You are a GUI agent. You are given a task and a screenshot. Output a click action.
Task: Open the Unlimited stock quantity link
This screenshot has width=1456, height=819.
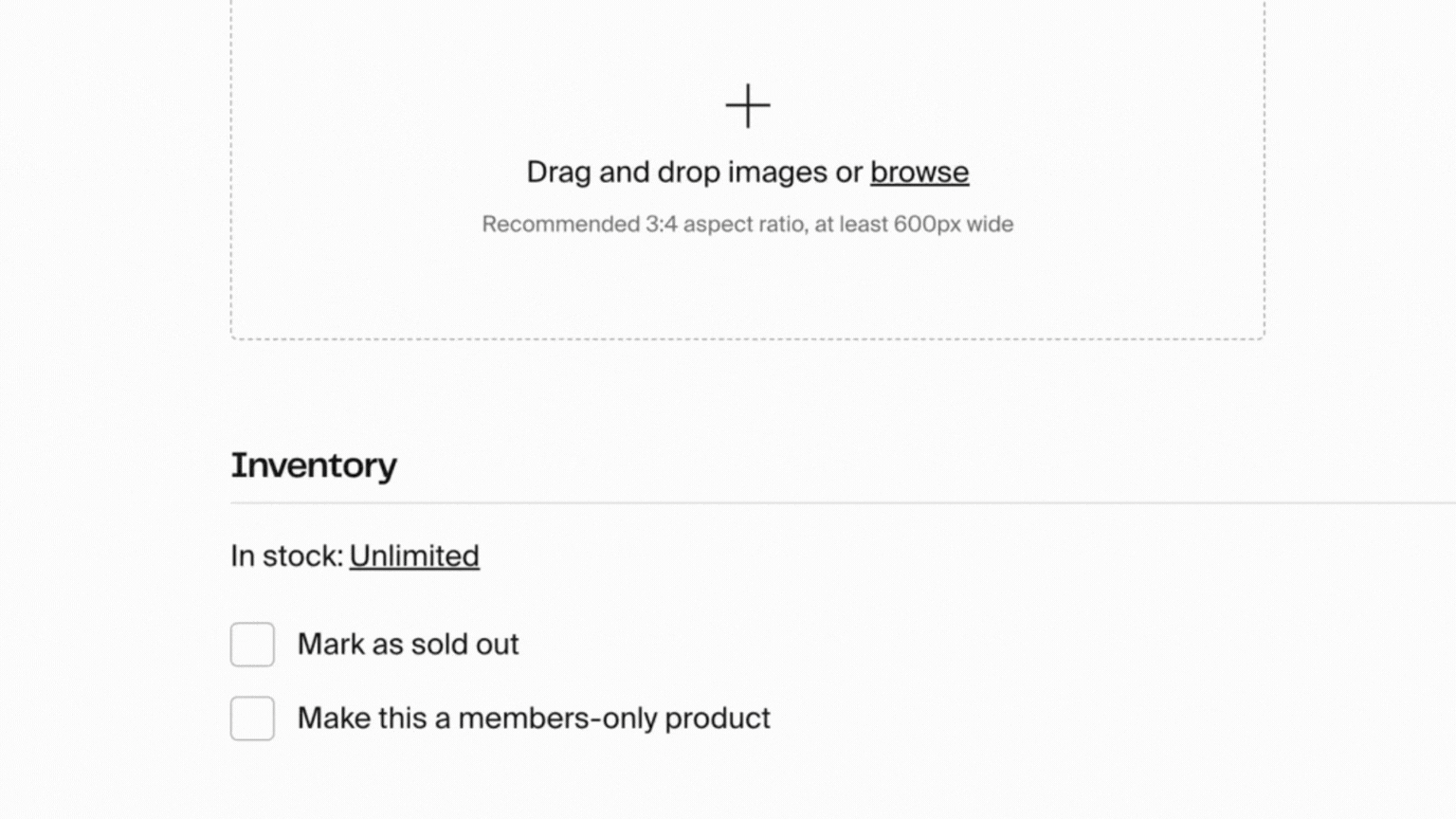click(414, 556)
